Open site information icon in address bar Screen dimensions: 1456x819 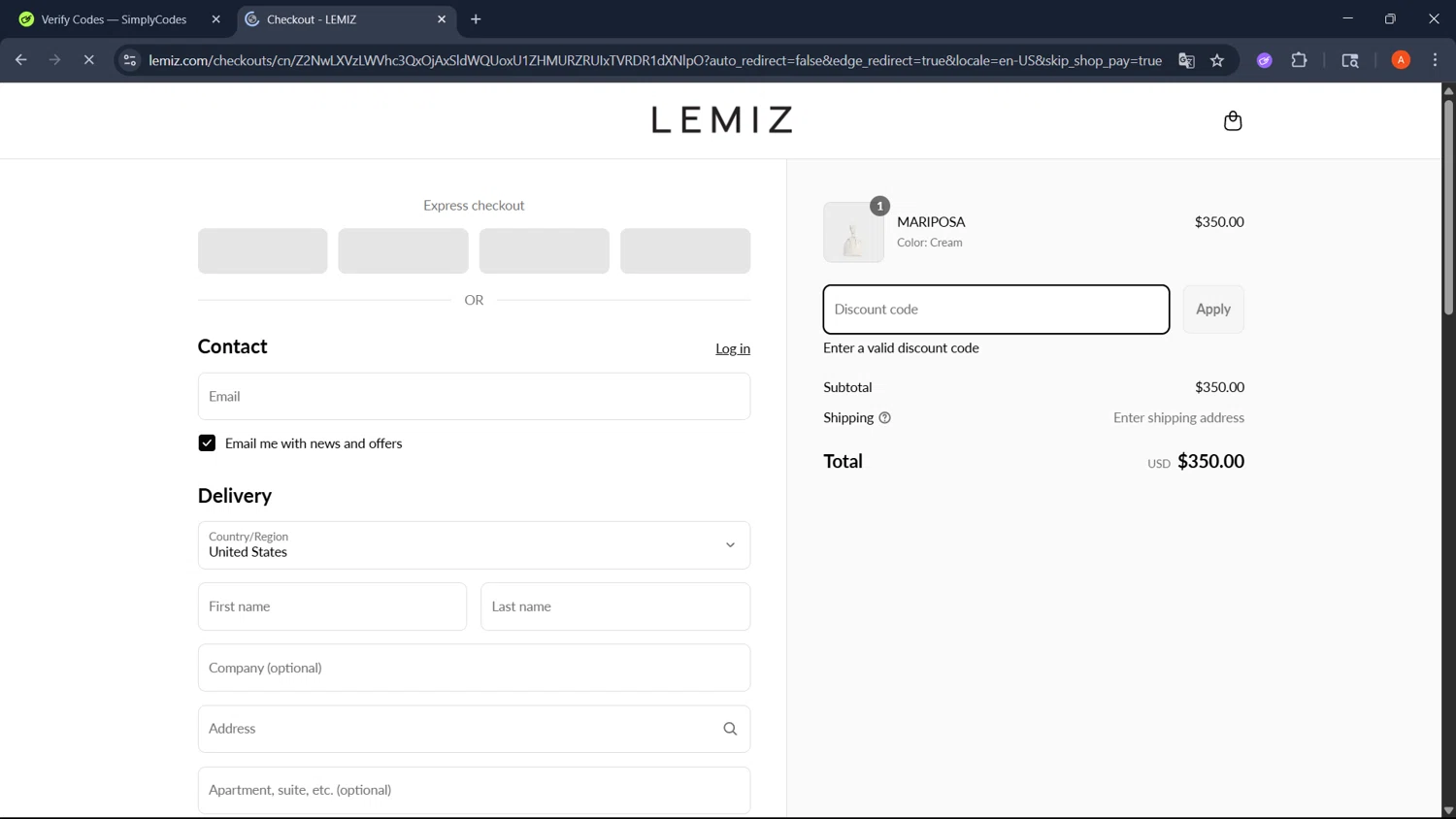pos(129,60)
